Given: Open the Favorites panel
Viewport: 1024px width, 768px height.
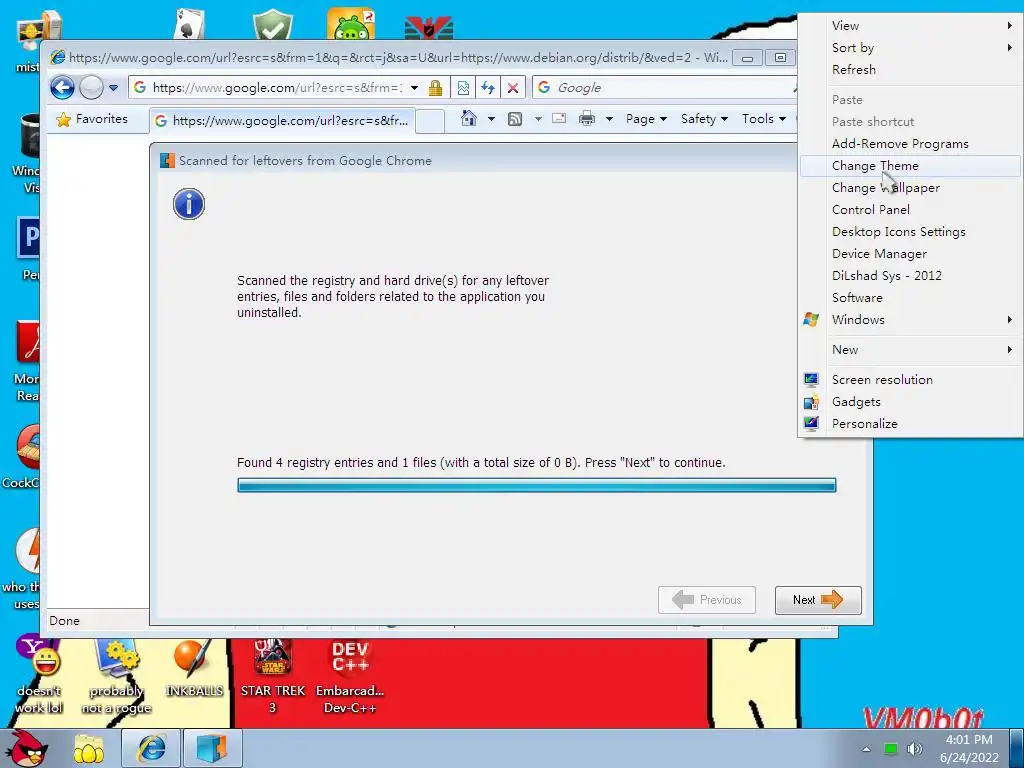Looking at the screenshot, I should (92, 119).
